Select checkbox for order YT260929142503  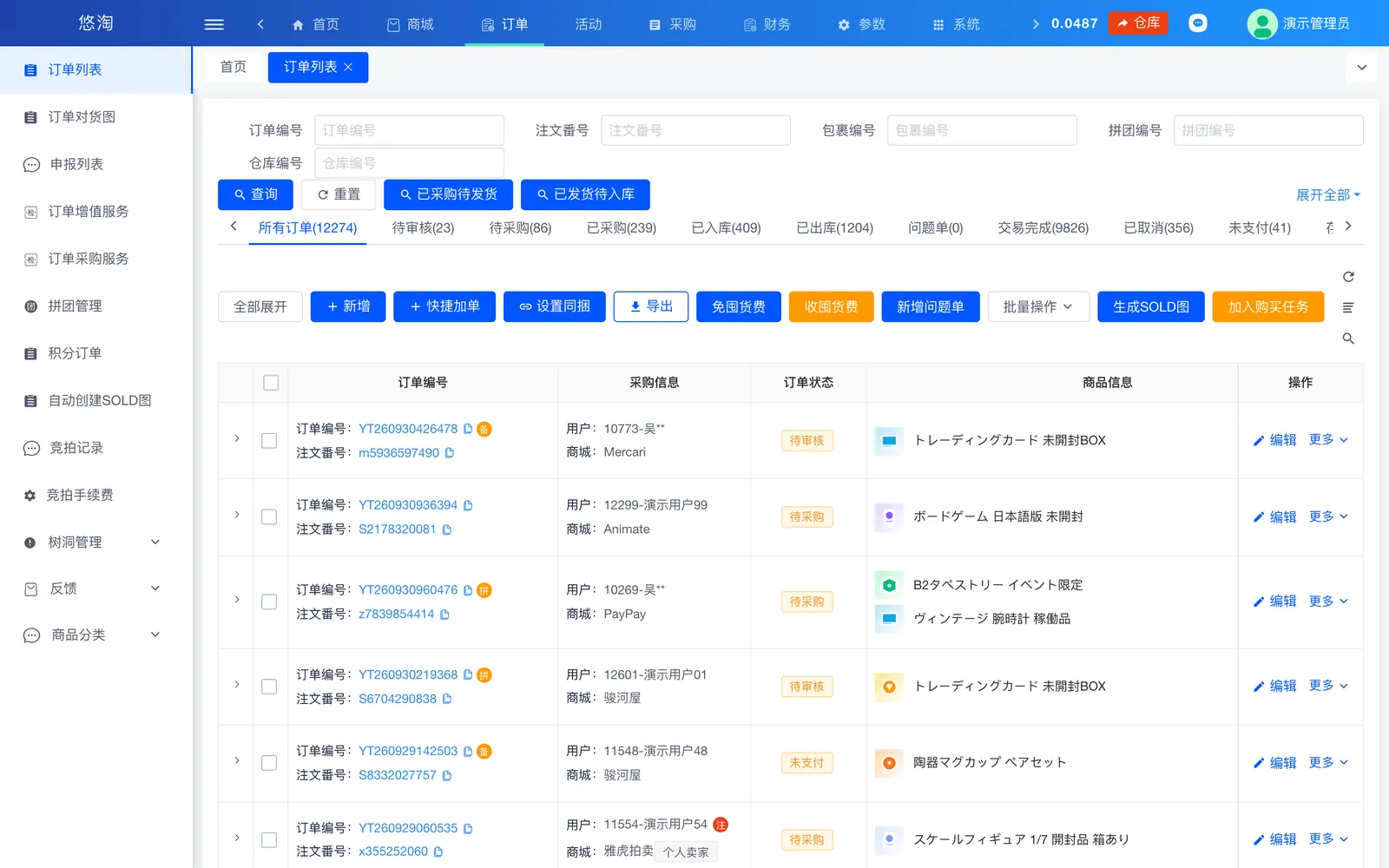[x=269, y=763]
